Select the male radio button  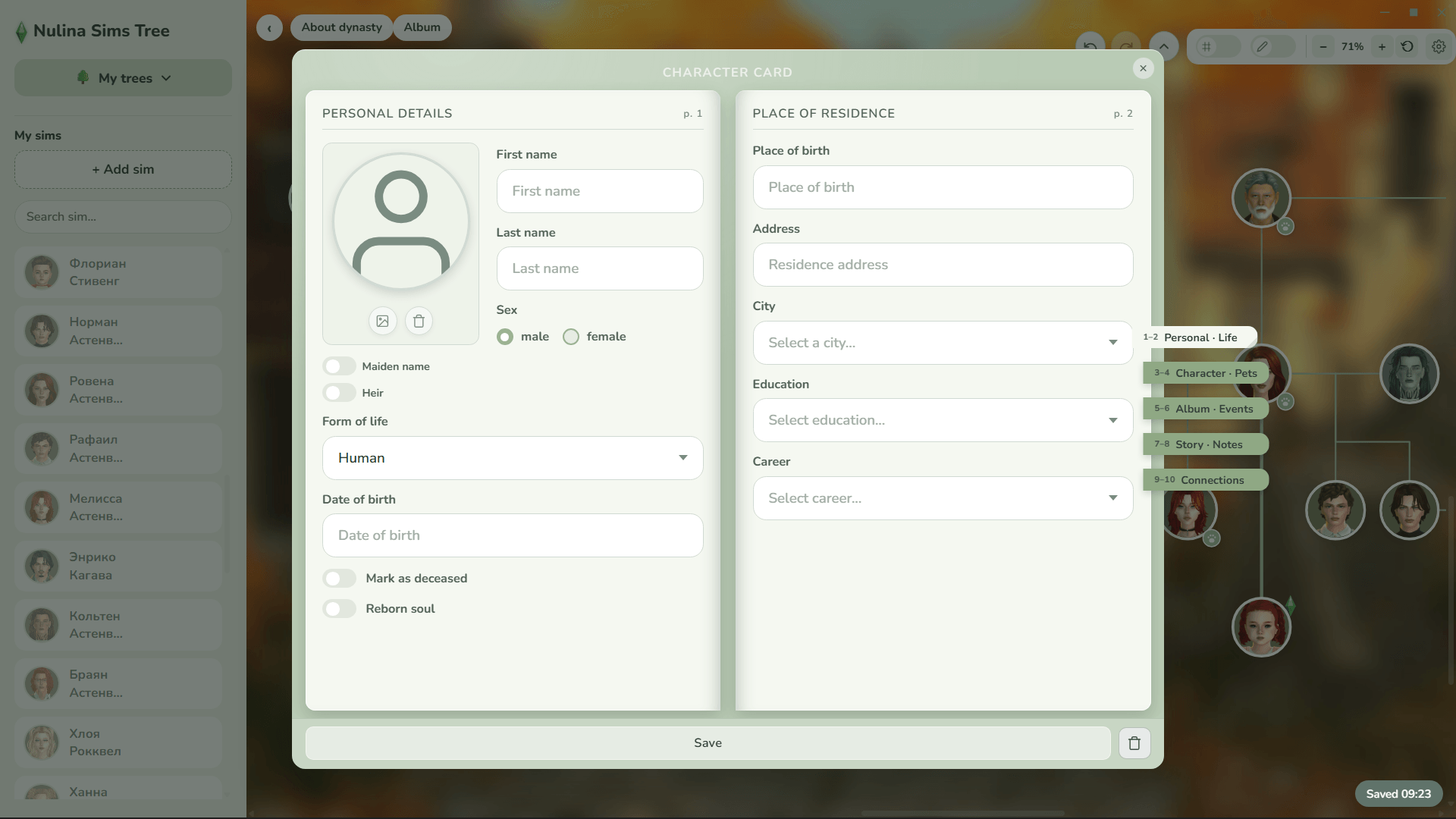[x=505, y=337]
